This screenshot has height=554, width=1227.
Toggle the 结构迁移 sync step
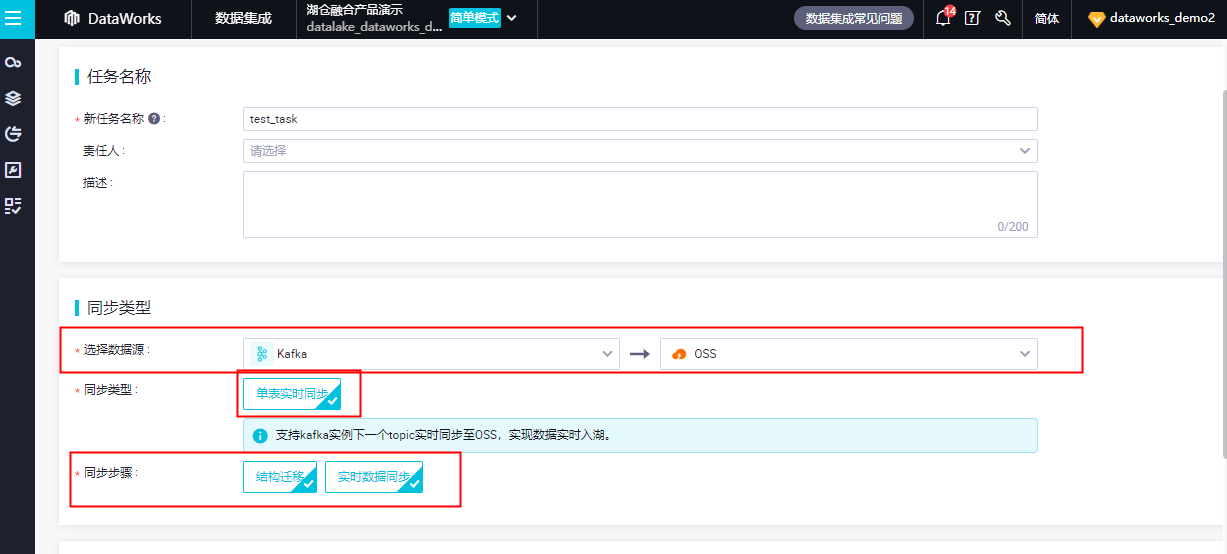[280, 477]
